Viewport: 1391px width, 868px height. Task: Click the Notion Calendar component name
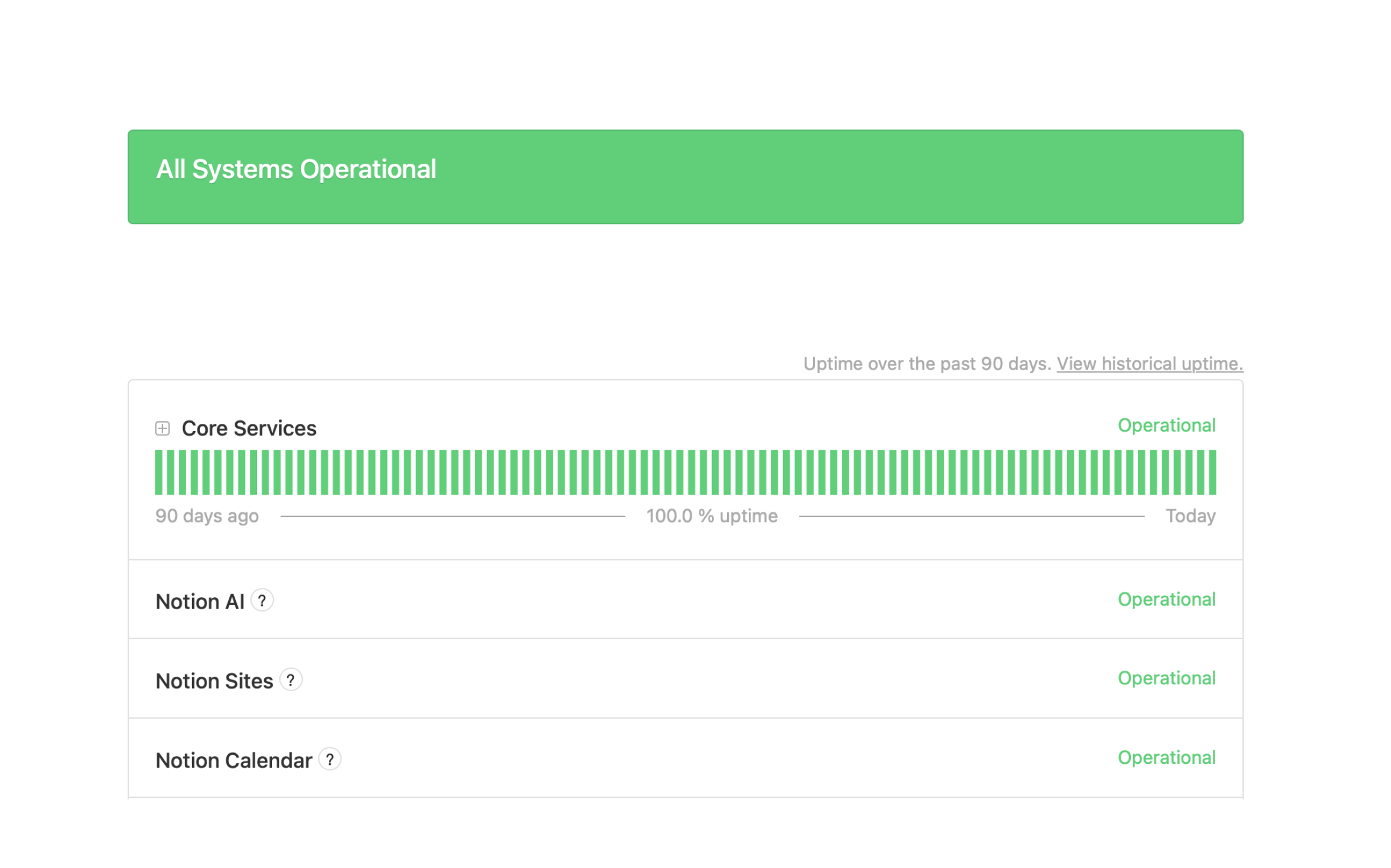pyautogui.click(x=234, y=761)
